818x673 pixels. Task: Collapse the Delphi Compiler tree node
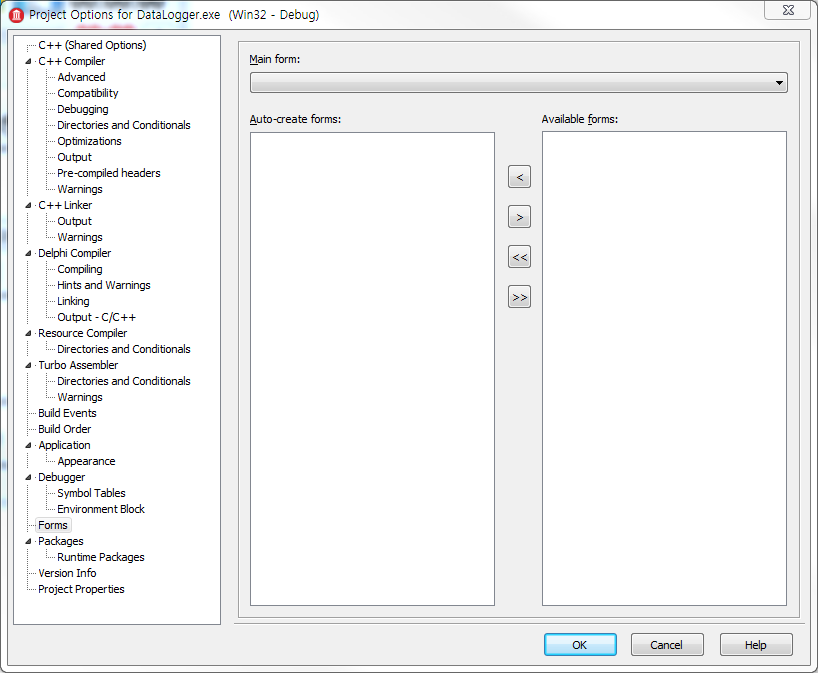[29, 253]
